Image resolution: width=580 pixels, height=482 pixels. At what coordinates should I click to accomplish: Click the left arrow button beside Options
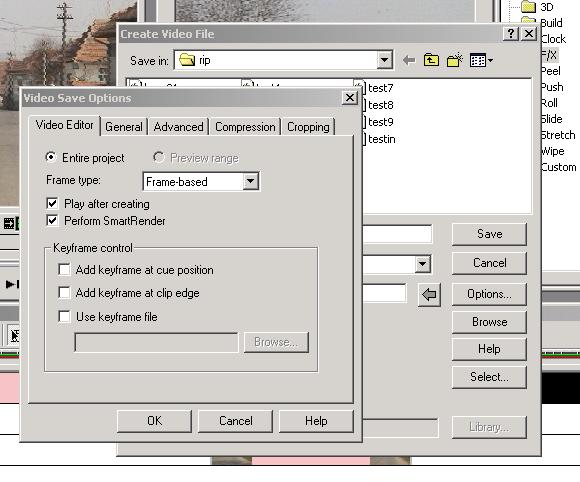click(x=429, y=294)
